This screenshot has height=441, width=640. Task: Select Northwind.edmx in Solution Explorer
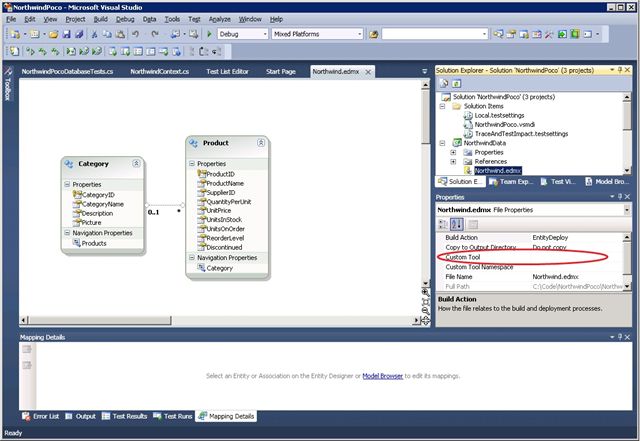pyautogui.click(x=498, y=171)
